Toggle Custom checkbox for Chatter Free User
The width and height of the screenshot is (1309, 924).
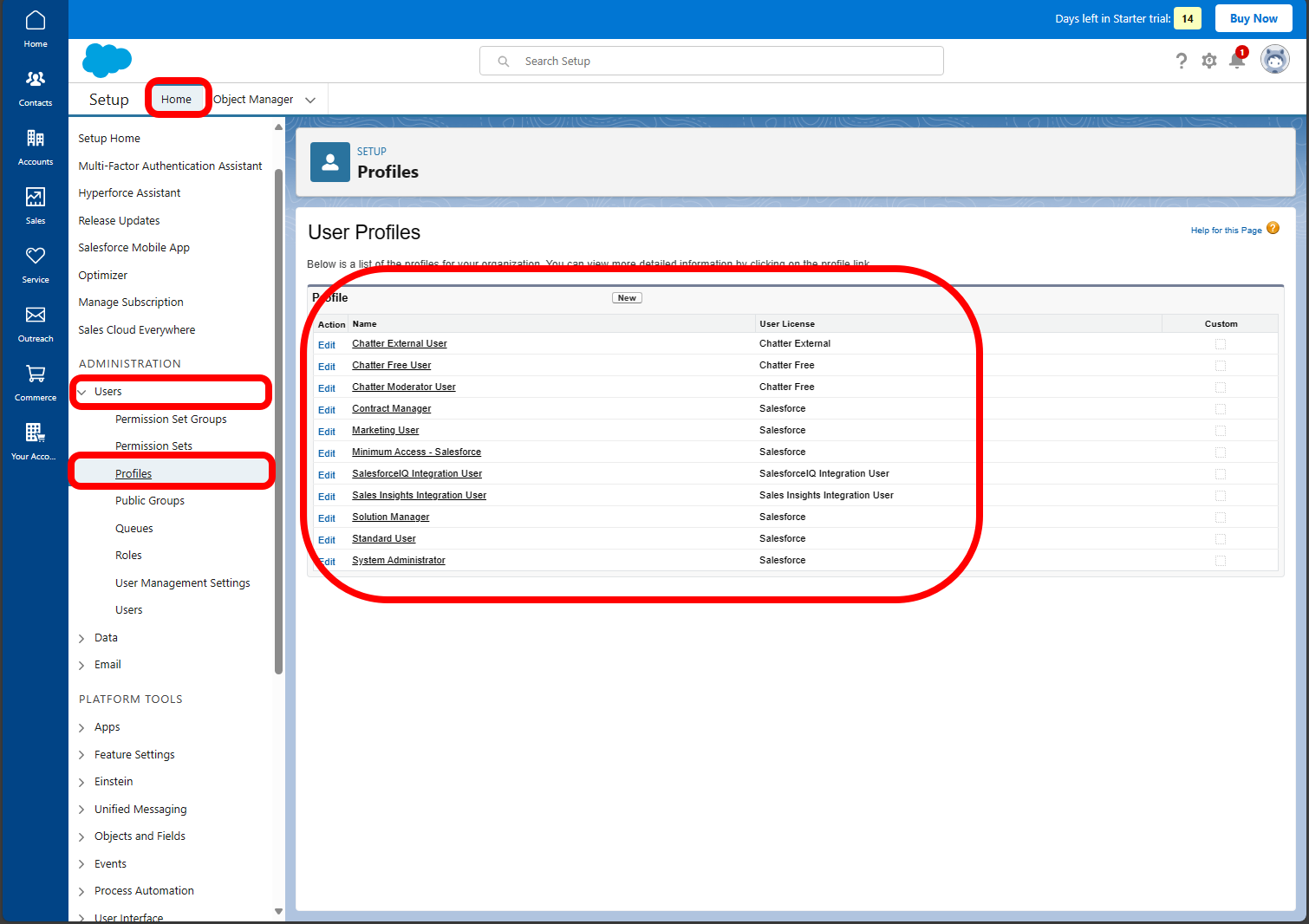click(1221, 366)
